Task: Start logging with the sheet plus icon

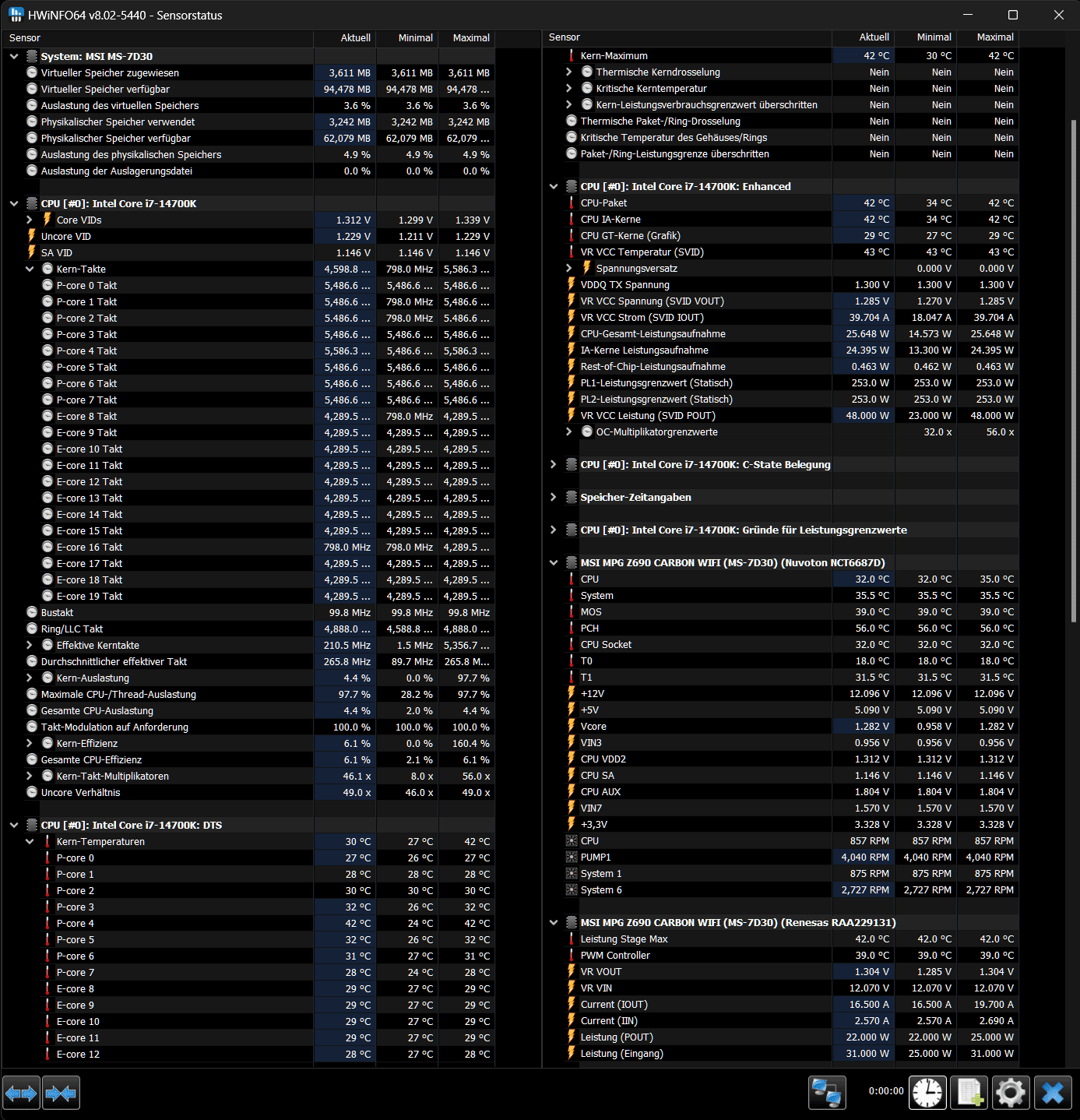Action: [969, 1093]
